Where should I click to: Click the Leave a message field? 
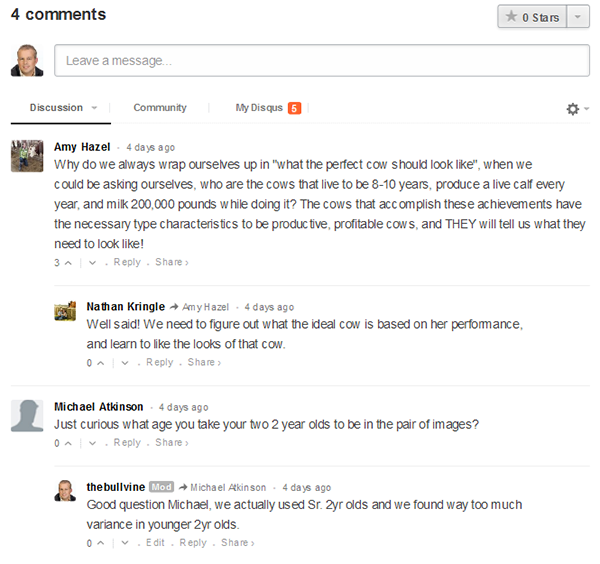coord(321,61)
